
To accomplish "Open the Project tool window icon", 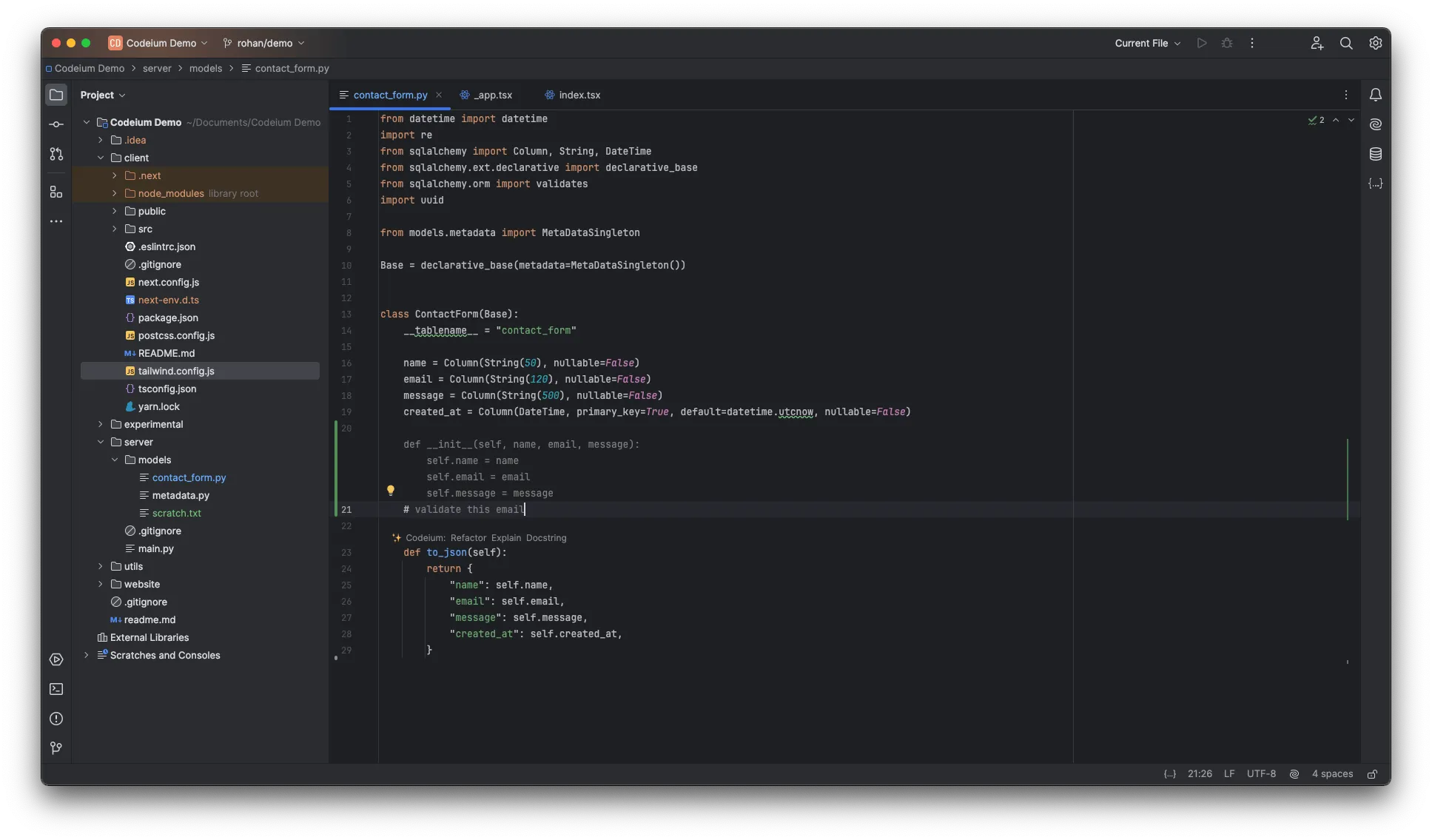I will 56,95.
